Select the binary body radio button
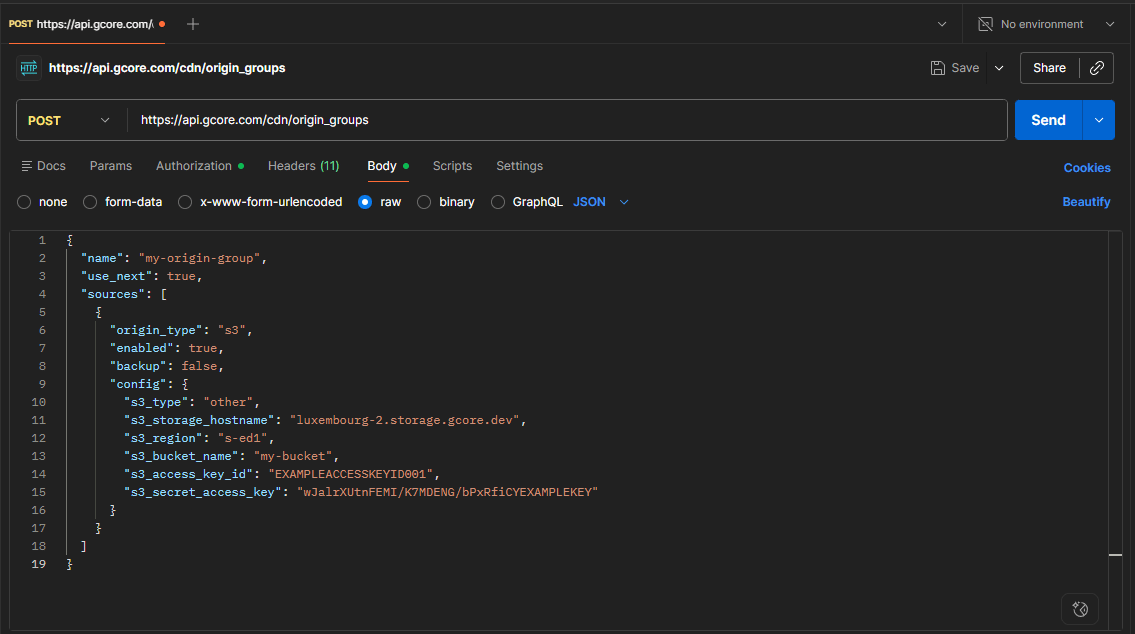The width and height of the screenshot is (1135, 634). pyautogui.click(x=424, y=202)
